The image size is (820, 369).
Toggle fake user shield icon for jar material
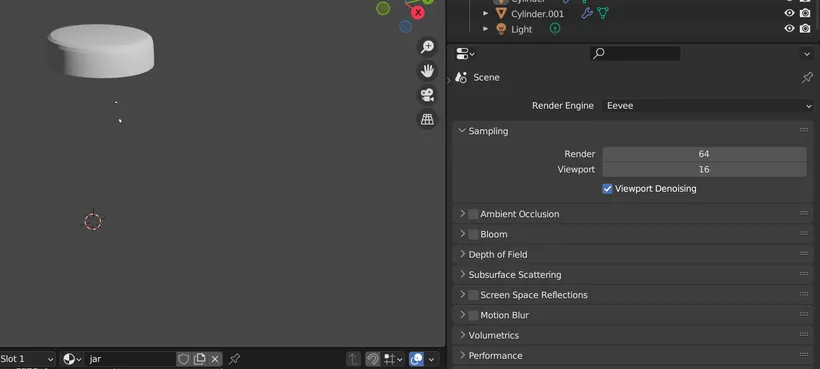tap(183, 359)
